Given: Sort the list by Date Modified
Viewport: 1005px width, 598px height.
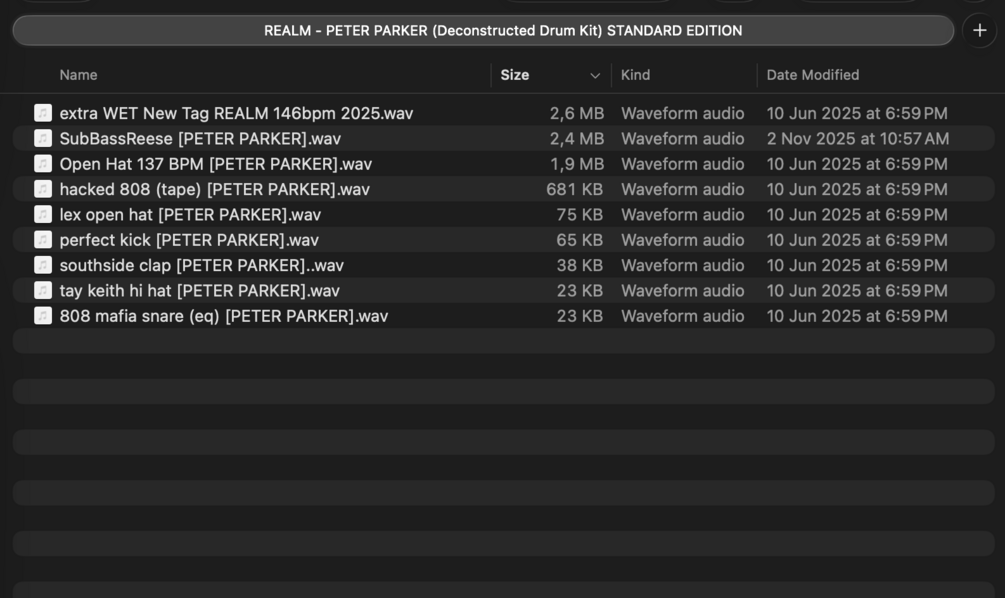Looking at the screenshot, I should pos(813,75).
